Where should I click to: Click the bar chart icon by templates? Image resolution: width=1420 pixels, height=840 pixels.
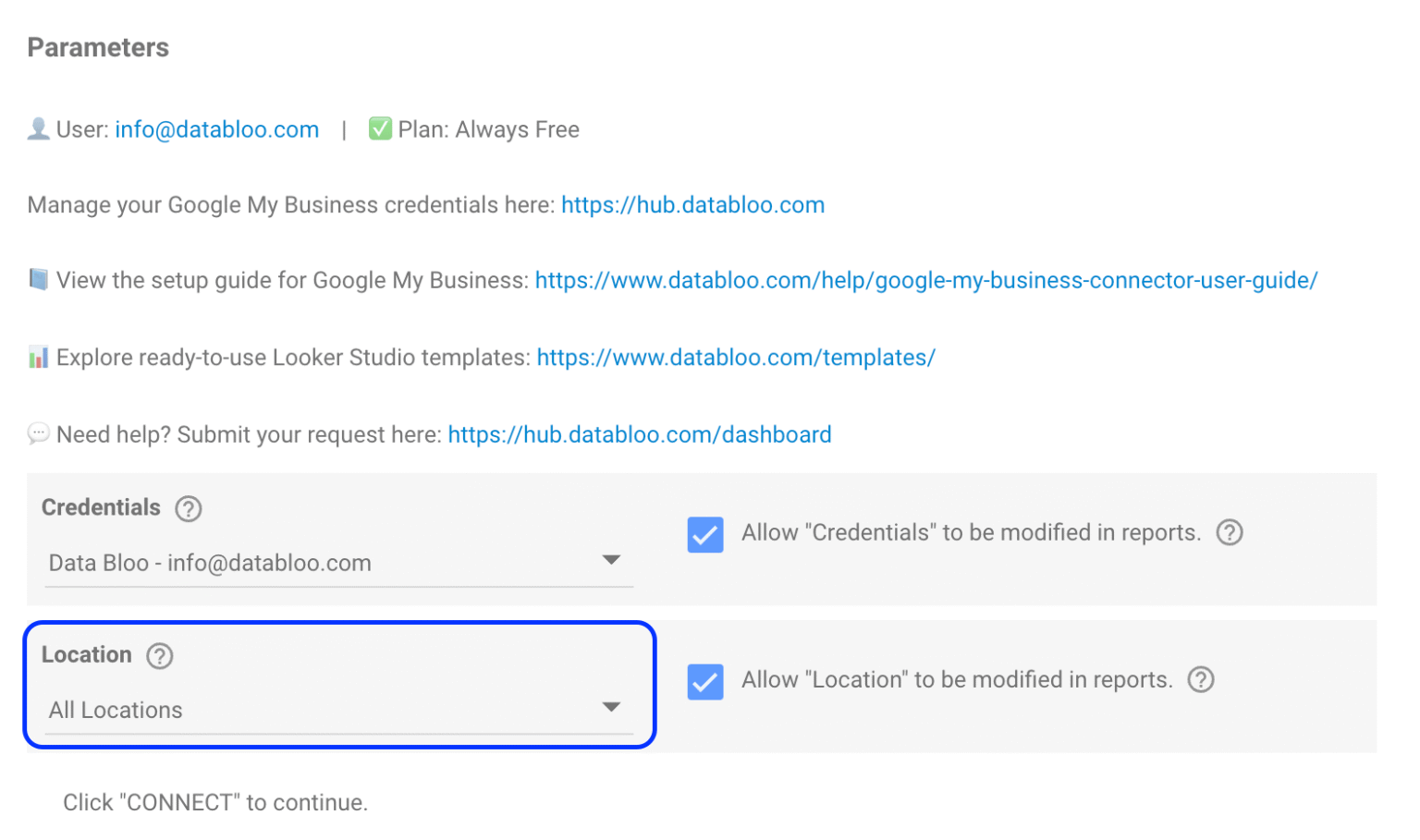coord(39,357)
